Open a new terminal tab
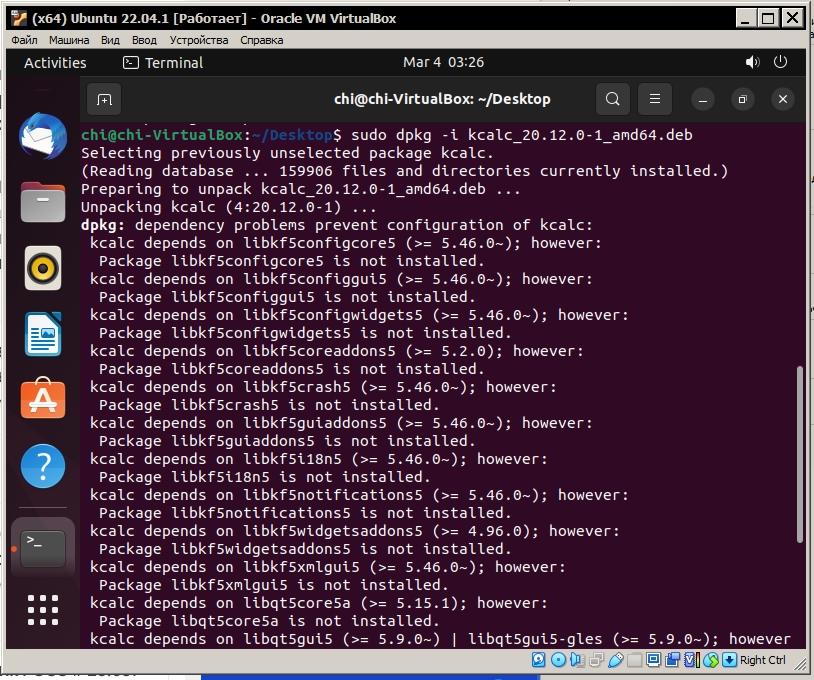The width and height of the screenshot is (814, 680). 104,99
